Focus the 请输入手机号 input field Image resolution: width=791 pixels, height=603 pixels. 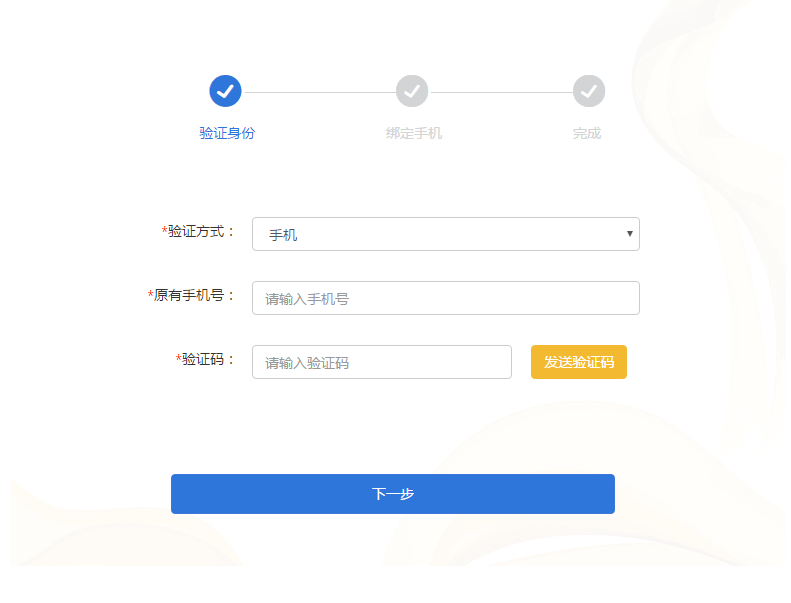tap(446, 298)
